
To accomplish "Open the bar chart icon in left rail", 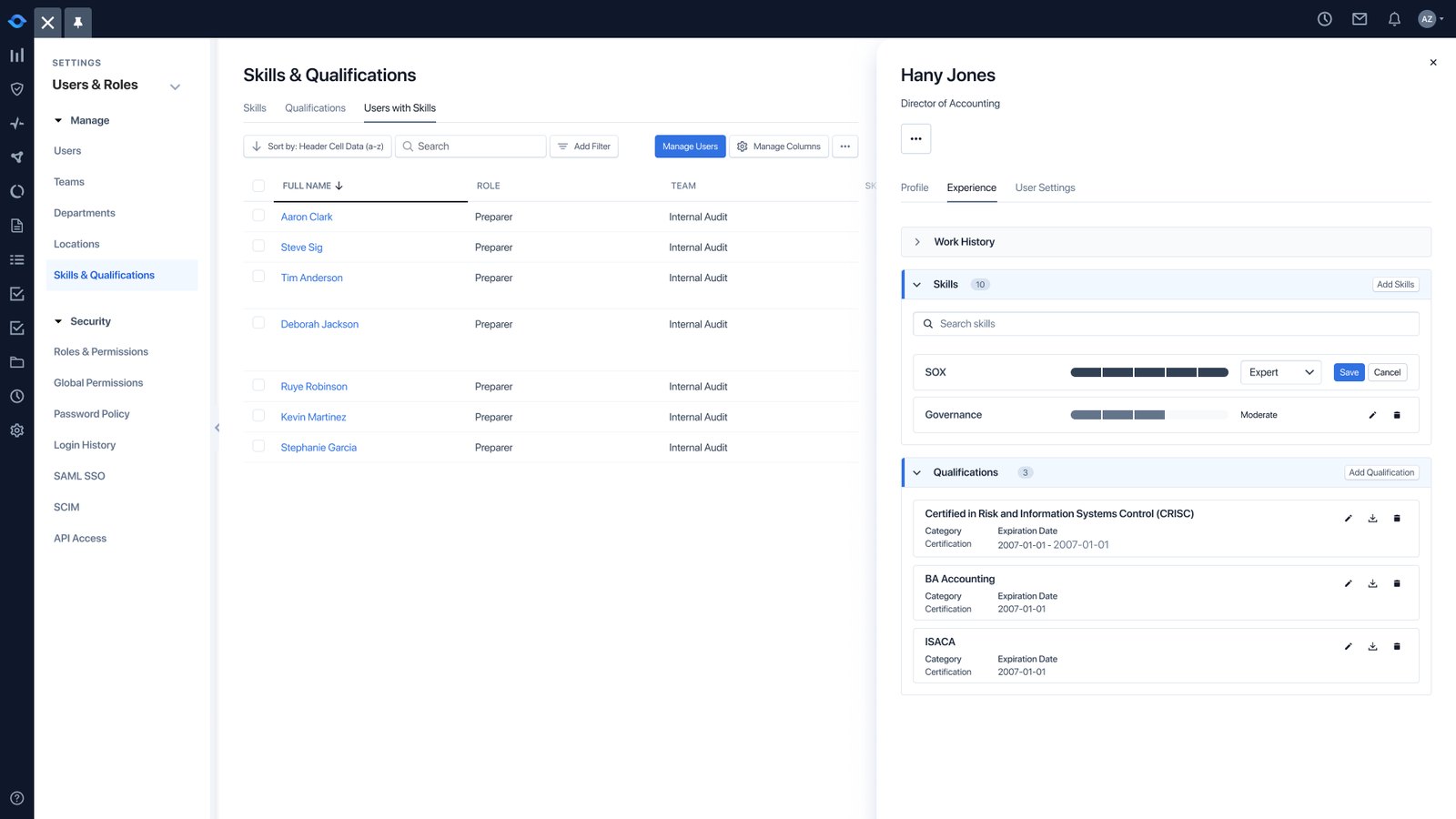I will (x=16, y=56).
